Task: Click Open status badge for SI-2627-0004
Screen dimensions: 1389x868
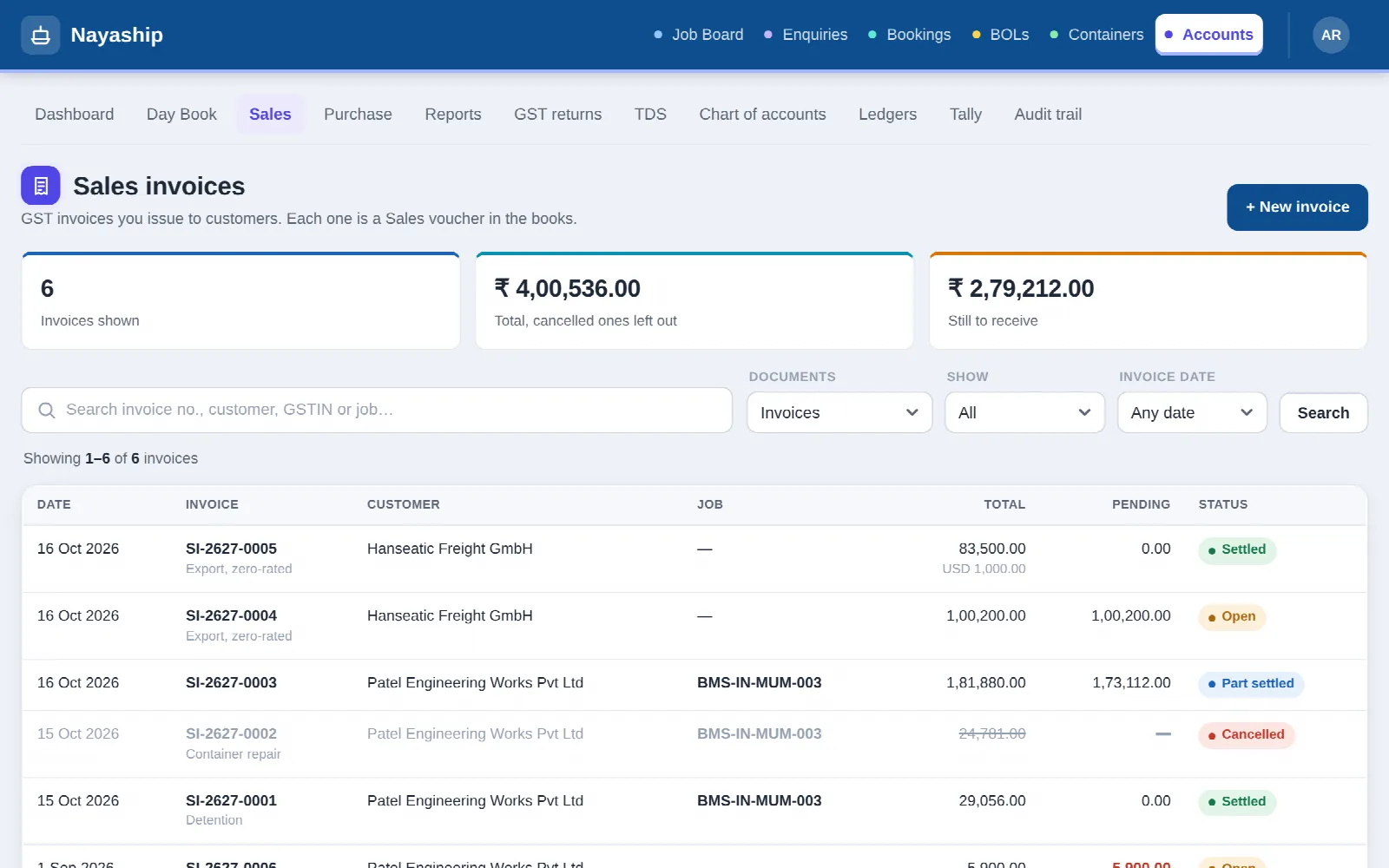Action: coord(1232,617)
